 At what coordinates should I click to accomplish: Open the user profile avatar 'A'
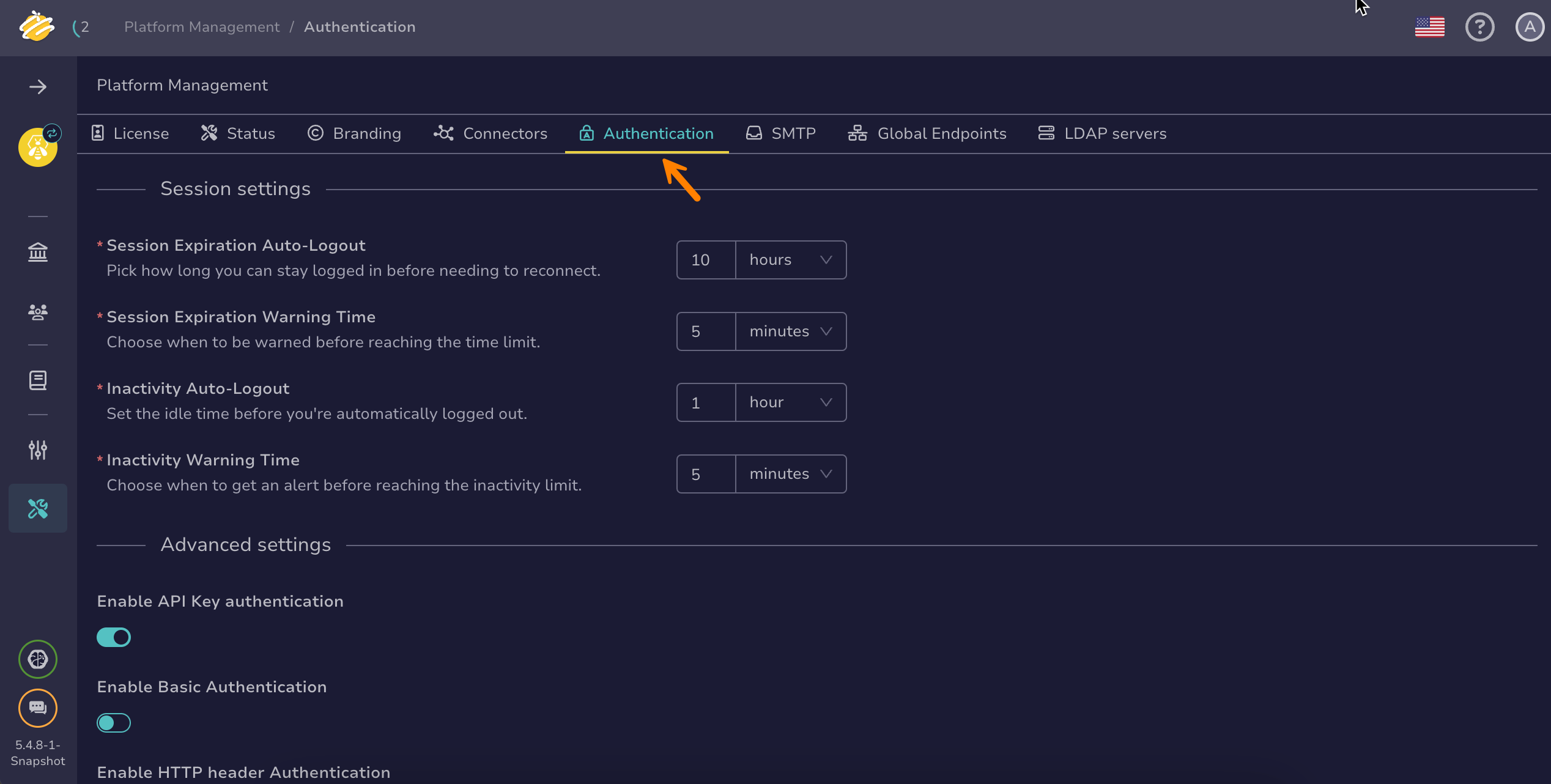pyautogui.click(x=1530, y=27)
